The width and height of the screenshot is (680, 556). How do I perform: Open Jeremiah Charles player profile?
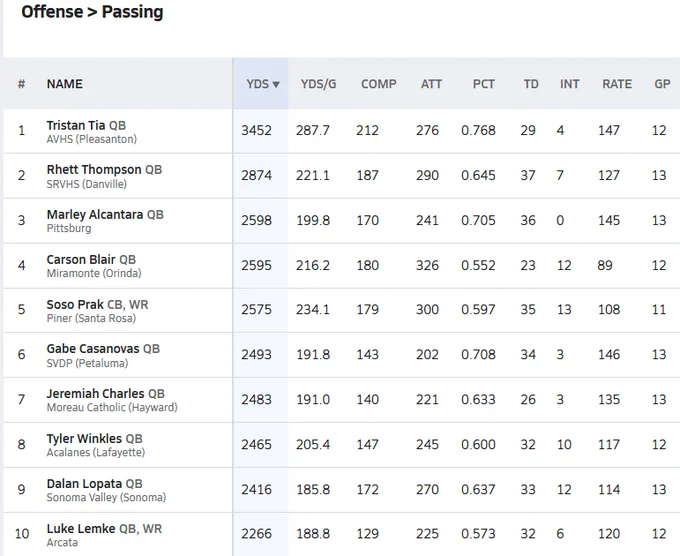point(95,393)
